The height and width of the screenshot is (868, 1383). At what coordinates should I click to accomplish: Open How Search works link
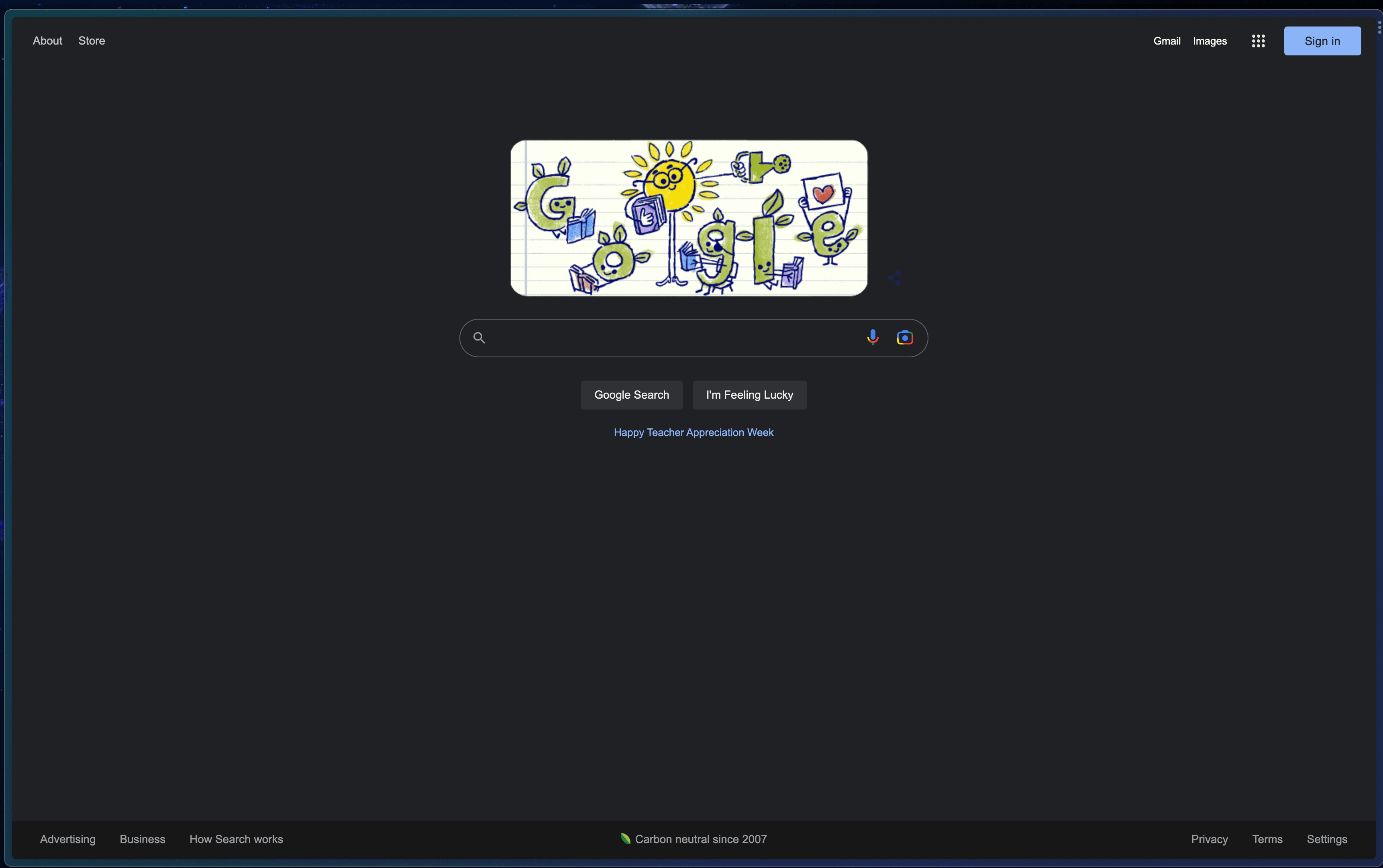[236, 839]
